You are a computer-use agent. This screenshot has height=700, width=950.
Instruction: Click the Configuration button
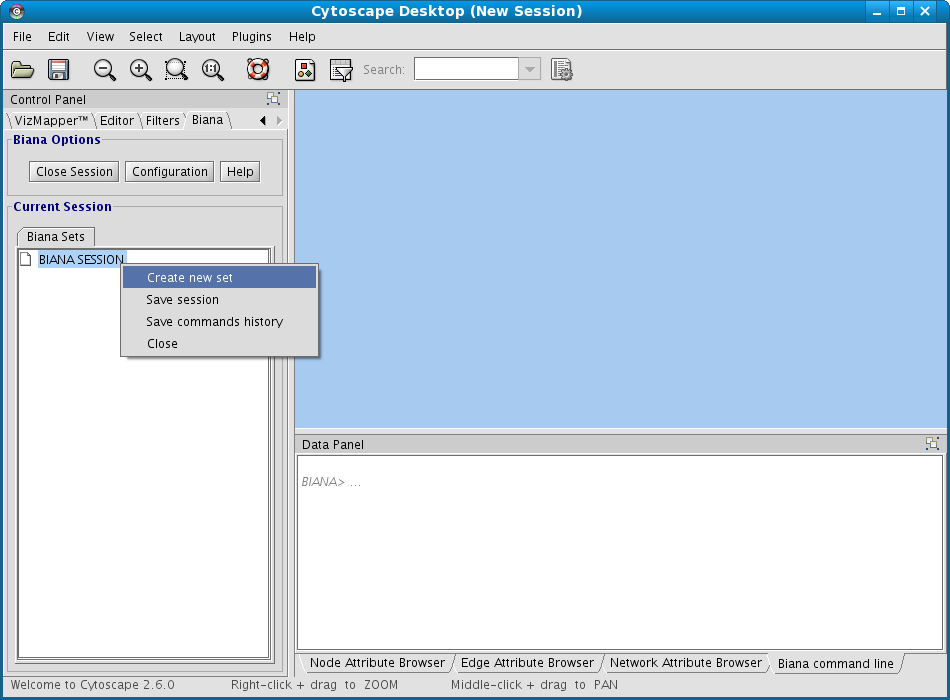pyautogui.click(x=170, y=172)
